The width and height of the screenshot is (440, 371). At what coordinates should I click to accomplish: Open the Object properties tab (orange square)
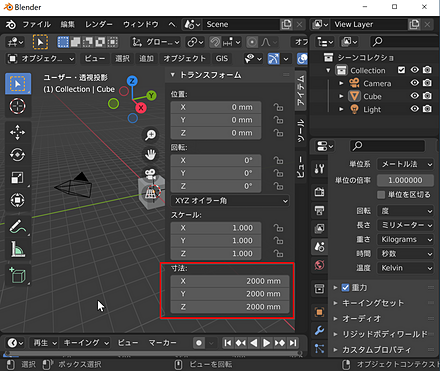pos(319,312)
